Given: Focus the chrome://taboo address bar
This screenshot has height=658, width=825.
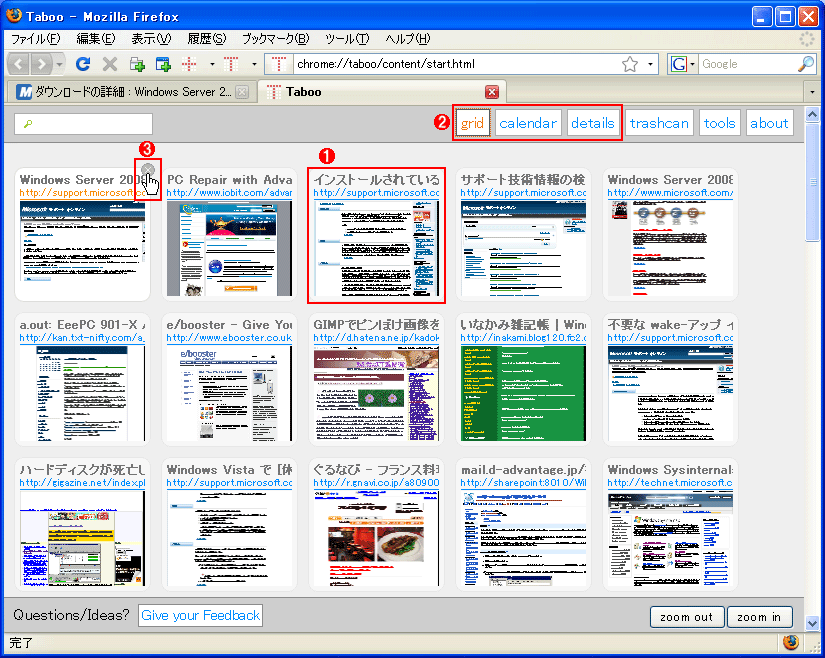Looking at the screenshot, I should click(455, 64).
